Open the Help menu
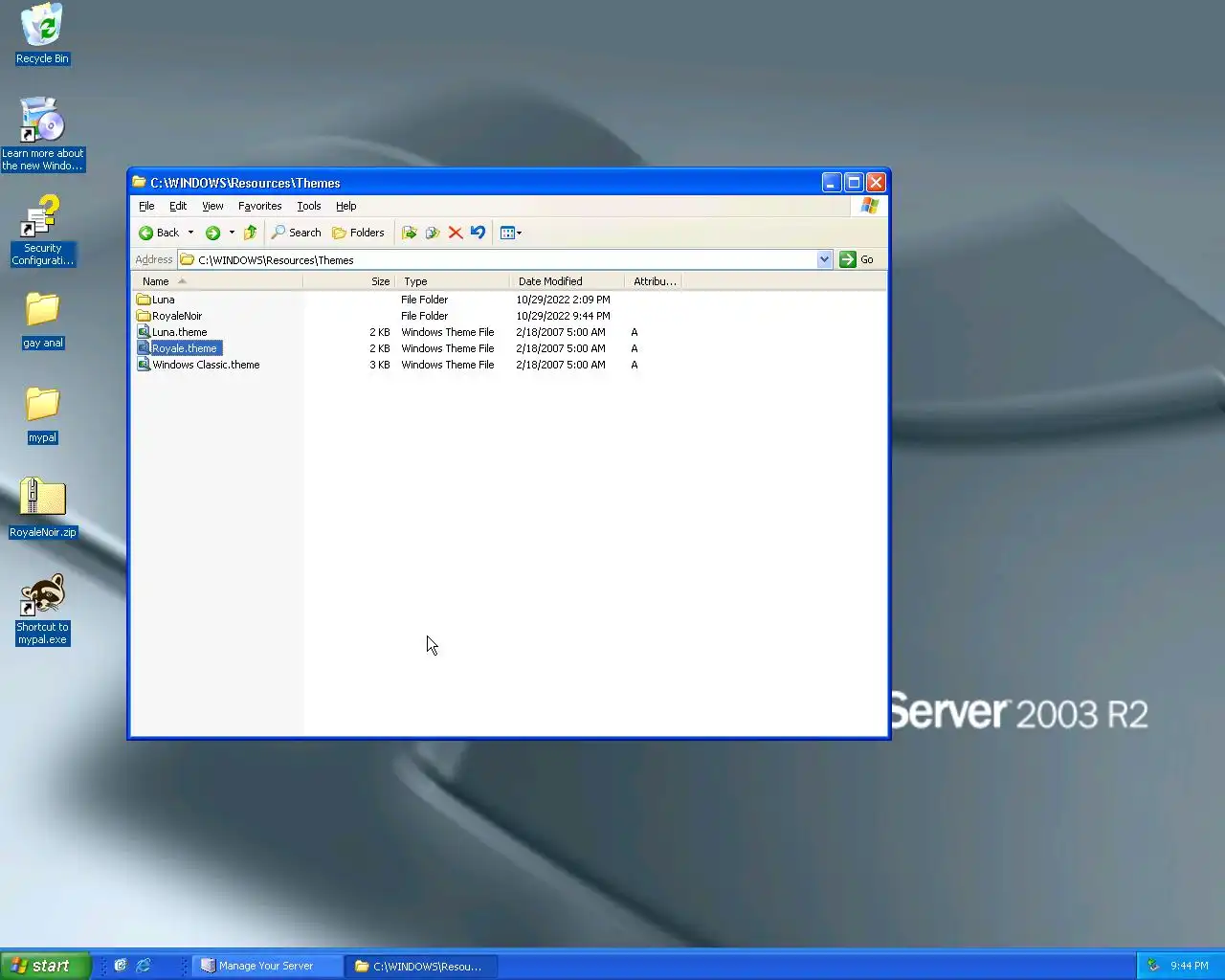Screen dimensions: 1225x980 345,206
